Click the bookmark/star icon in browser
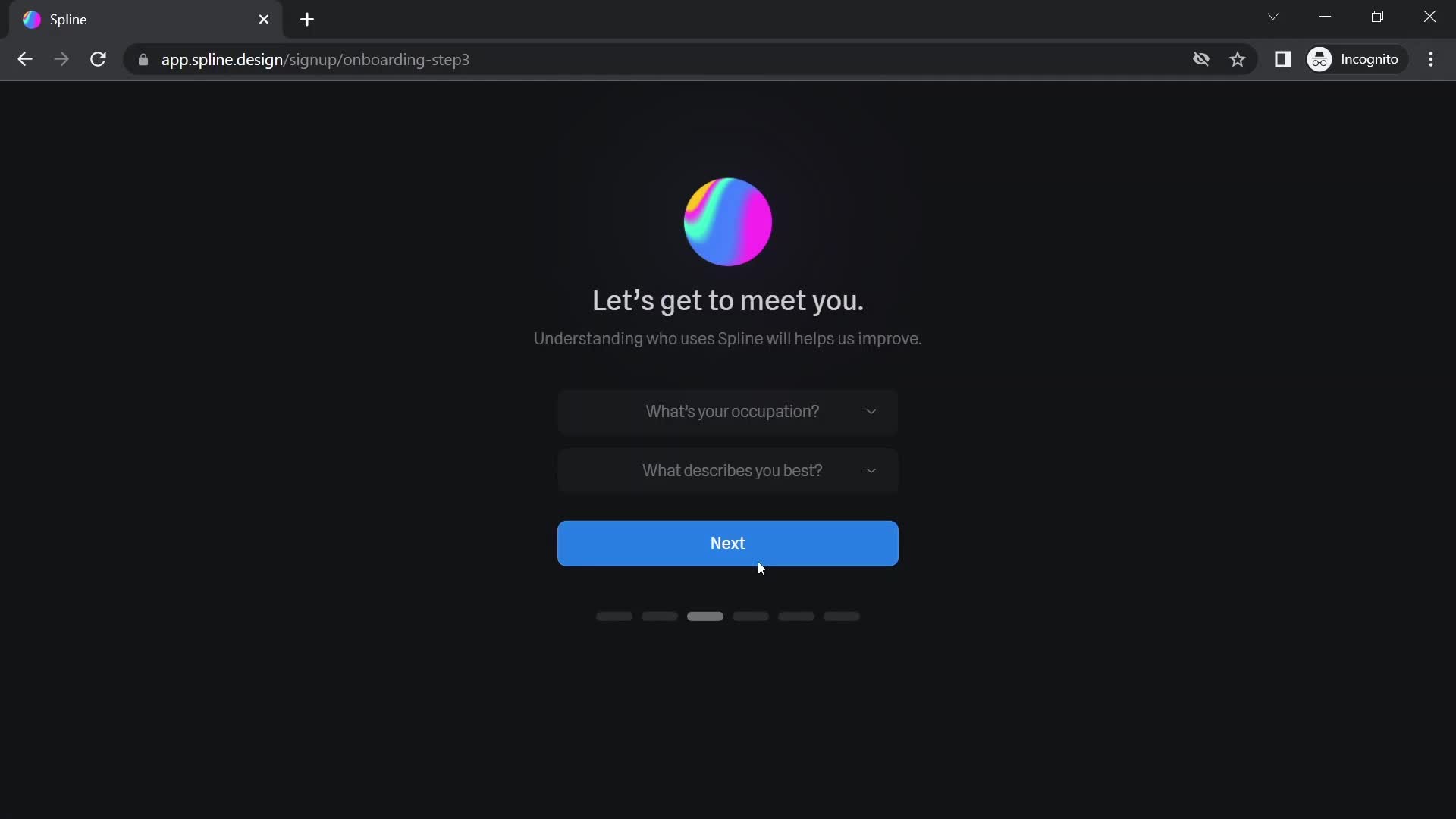 [x=1238, y=60]
